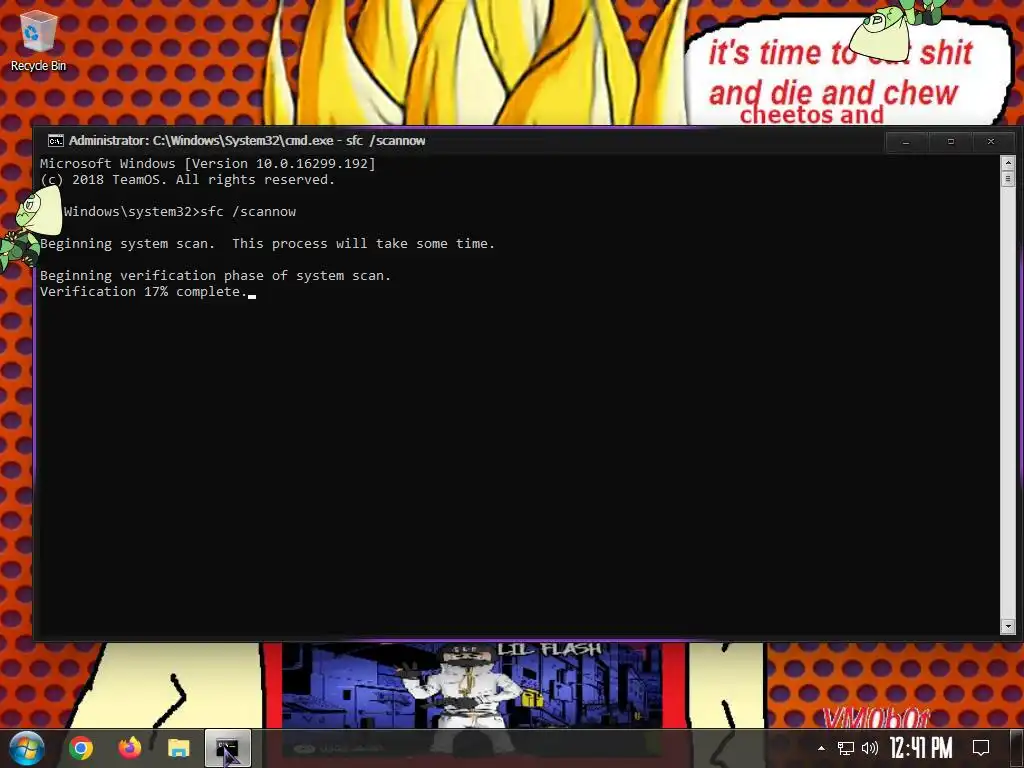Click the 'Verification 17% complete.' line
This screenshot has width=1024, height=768.
coord(144,292)
